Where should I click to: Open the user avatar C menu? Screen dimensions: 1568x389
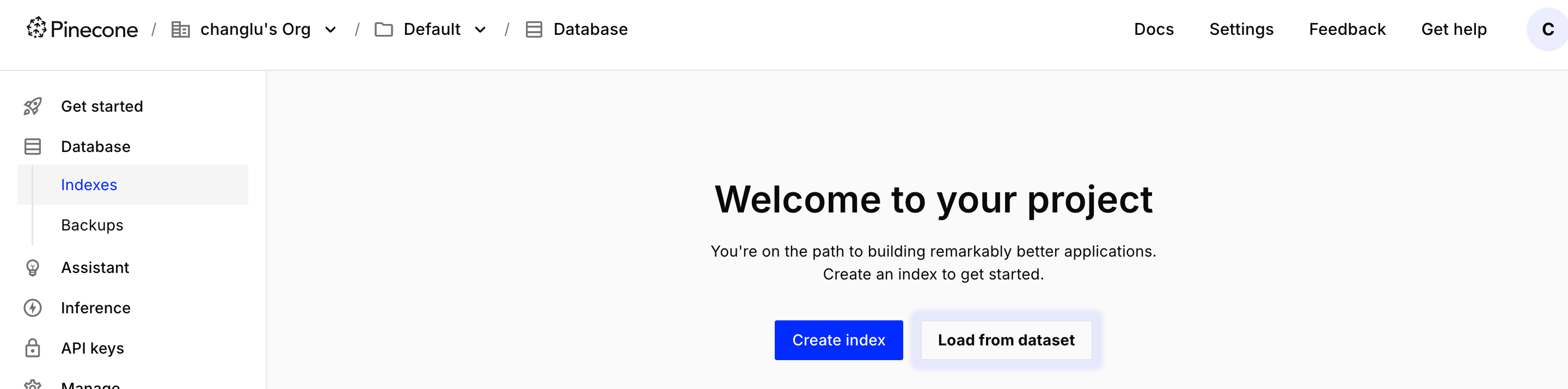[x=1547, y=29]
